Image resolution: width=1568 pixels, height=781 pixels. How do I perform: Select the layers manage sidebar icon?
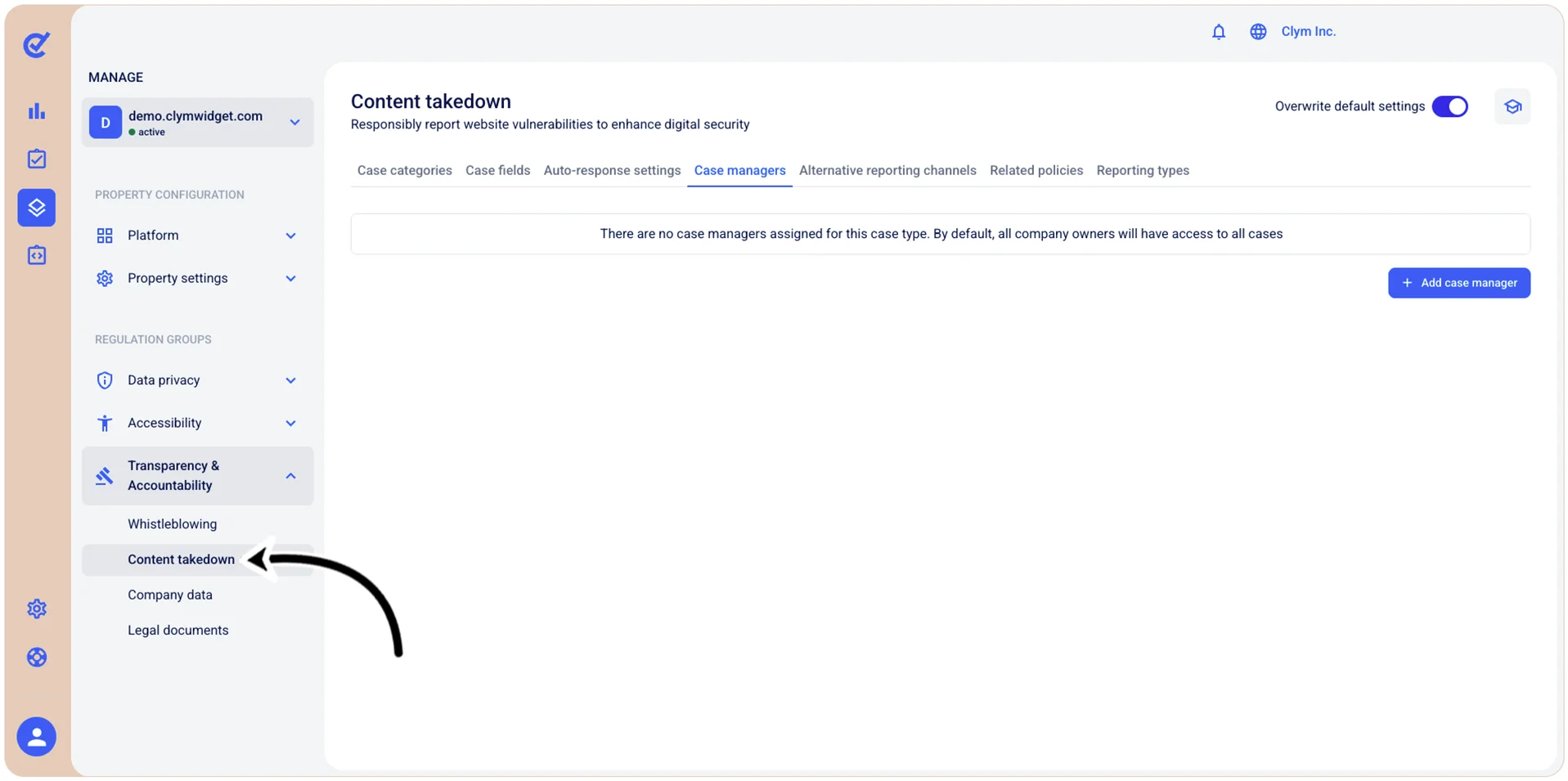[37, 208]
